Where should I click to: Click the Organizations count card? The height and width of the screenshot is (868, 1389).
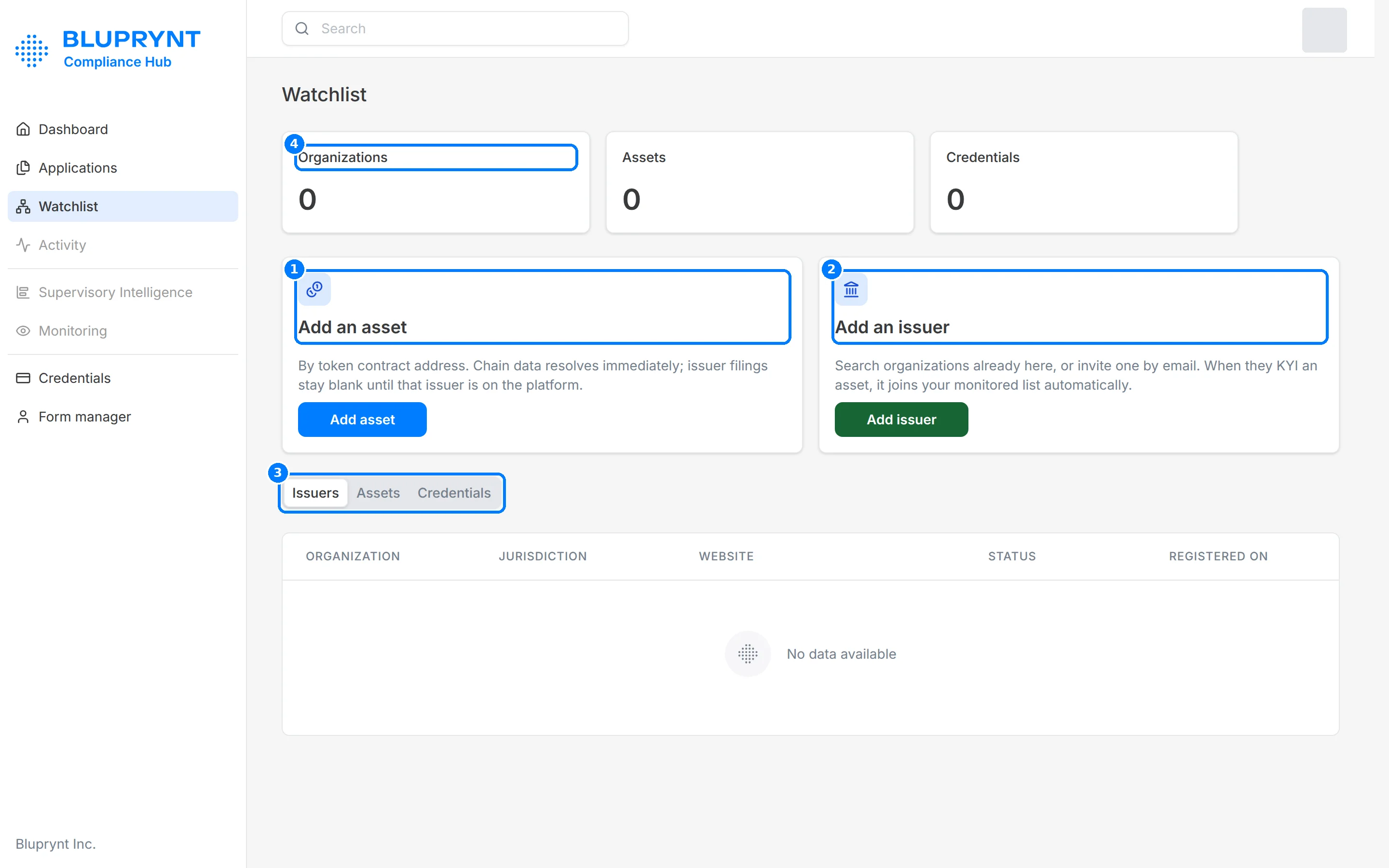tap(436, 183)
